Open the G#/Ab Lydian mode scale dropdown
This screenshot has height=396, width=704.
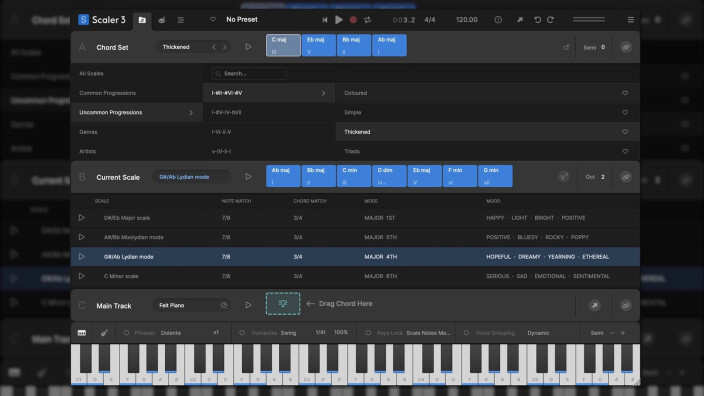pyautogui.click(x=191, y=177)
